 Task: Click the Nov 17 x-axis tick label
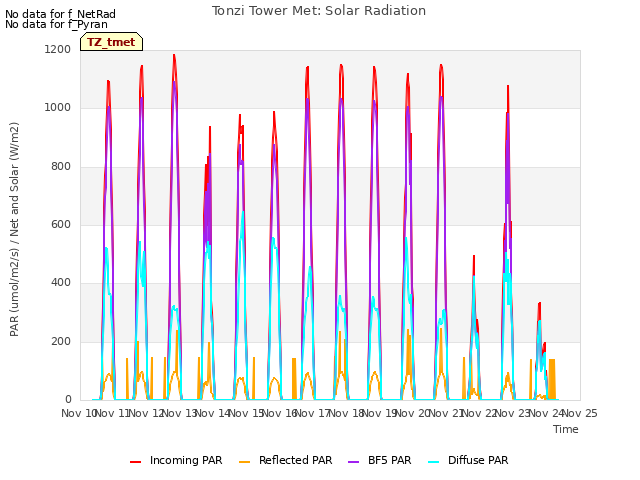coord(313,413)
